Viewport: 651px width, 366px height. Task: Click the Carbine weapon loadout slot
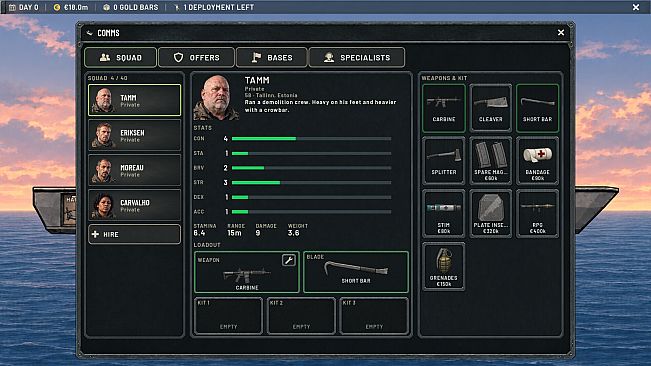[247, 272]
